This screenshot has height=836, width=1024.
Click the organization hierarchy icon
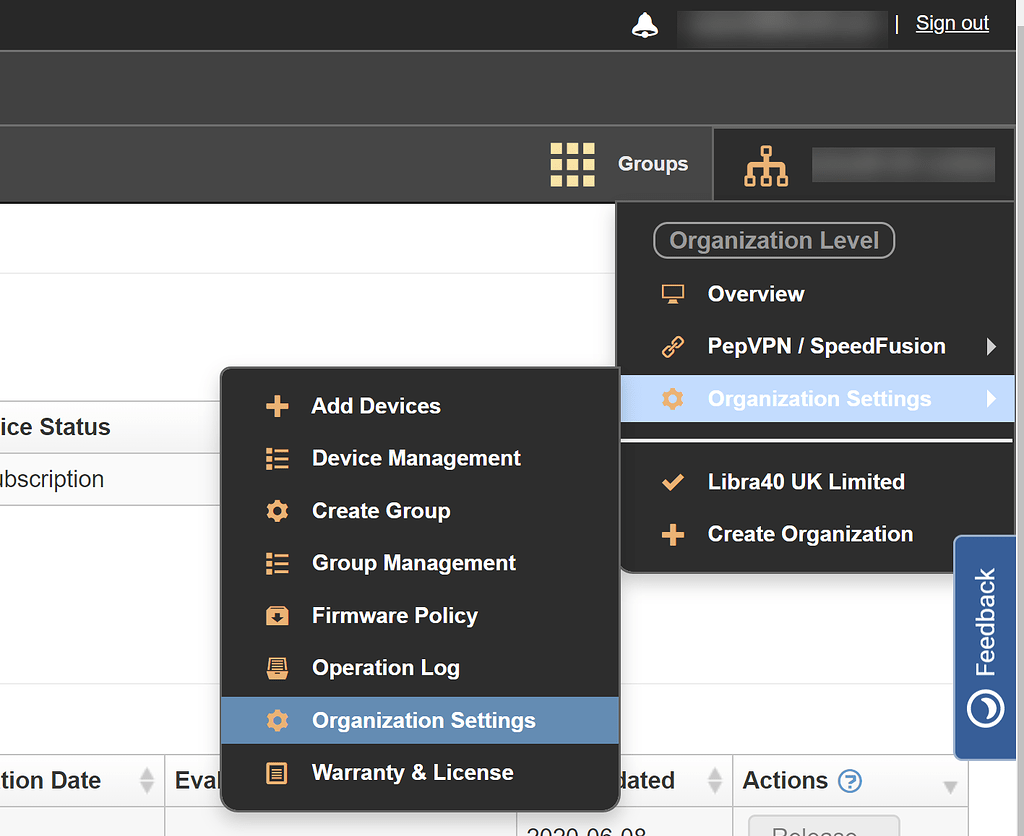[x=766, y=164]
